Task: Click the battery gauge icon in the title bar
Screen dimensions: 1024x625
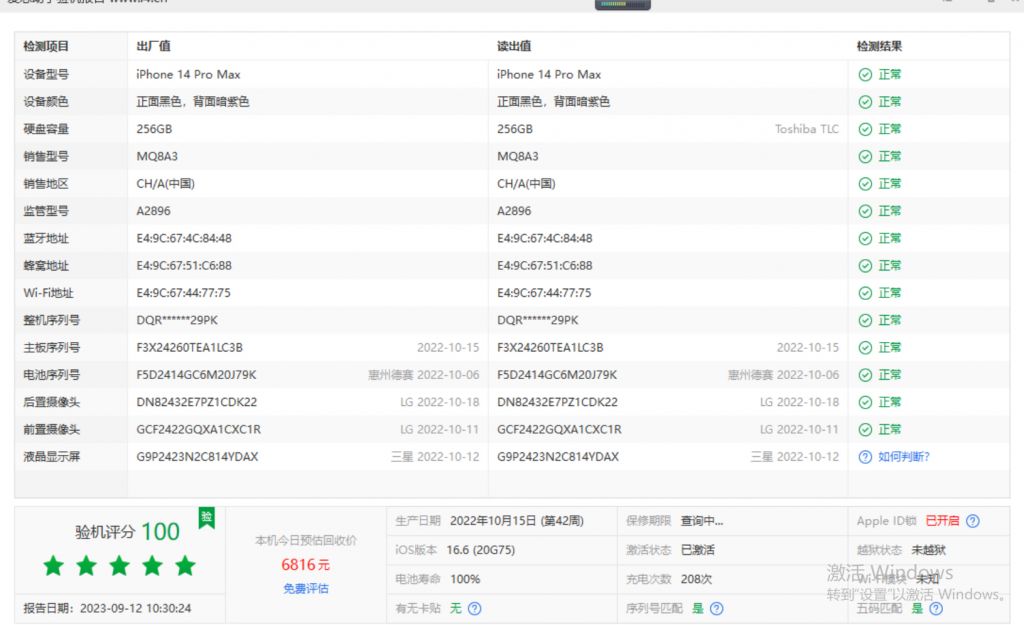Action: pos(621,5)
